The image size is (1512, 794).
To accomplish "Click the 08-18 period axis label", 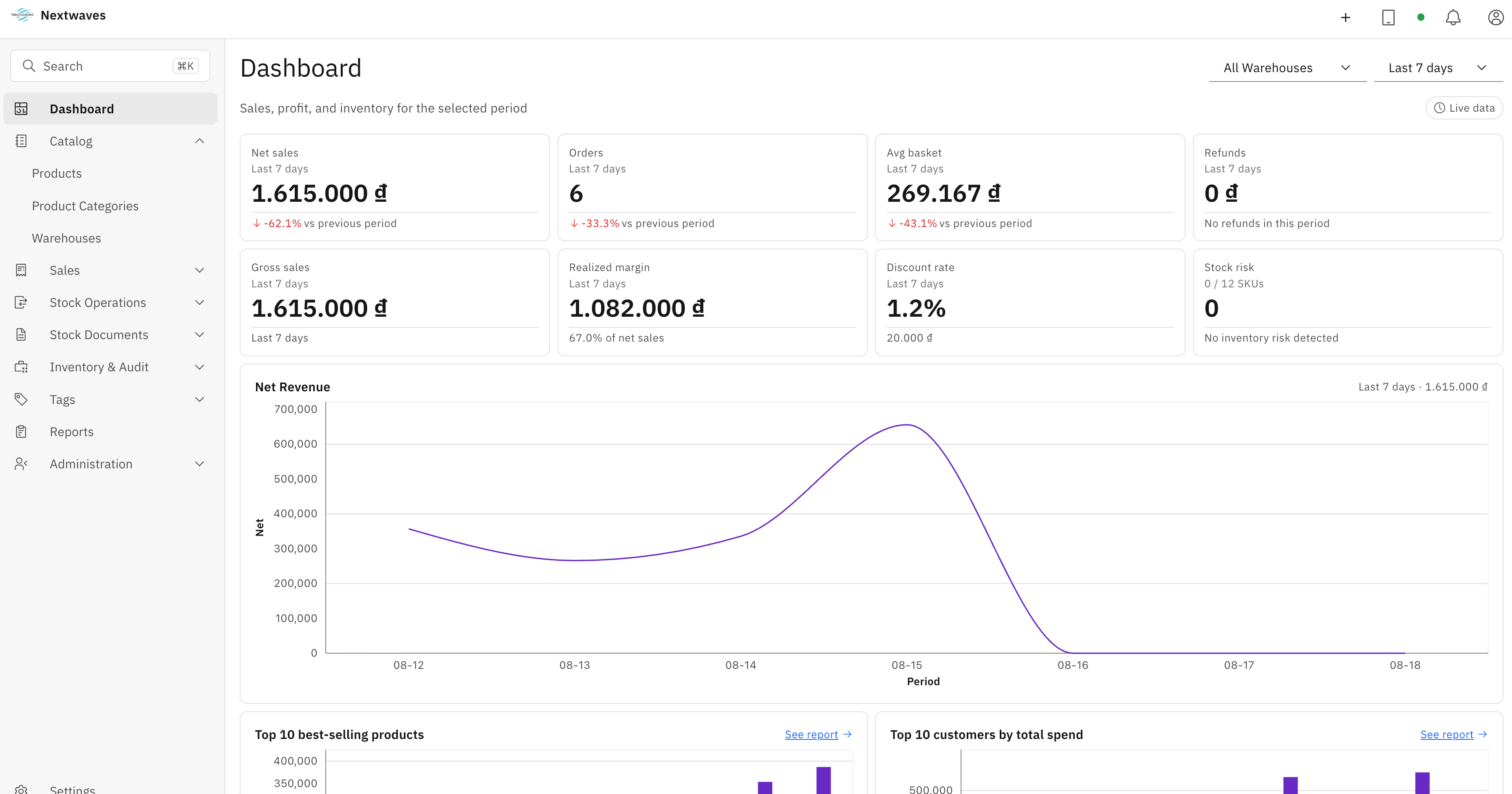I will [1405, 665].
